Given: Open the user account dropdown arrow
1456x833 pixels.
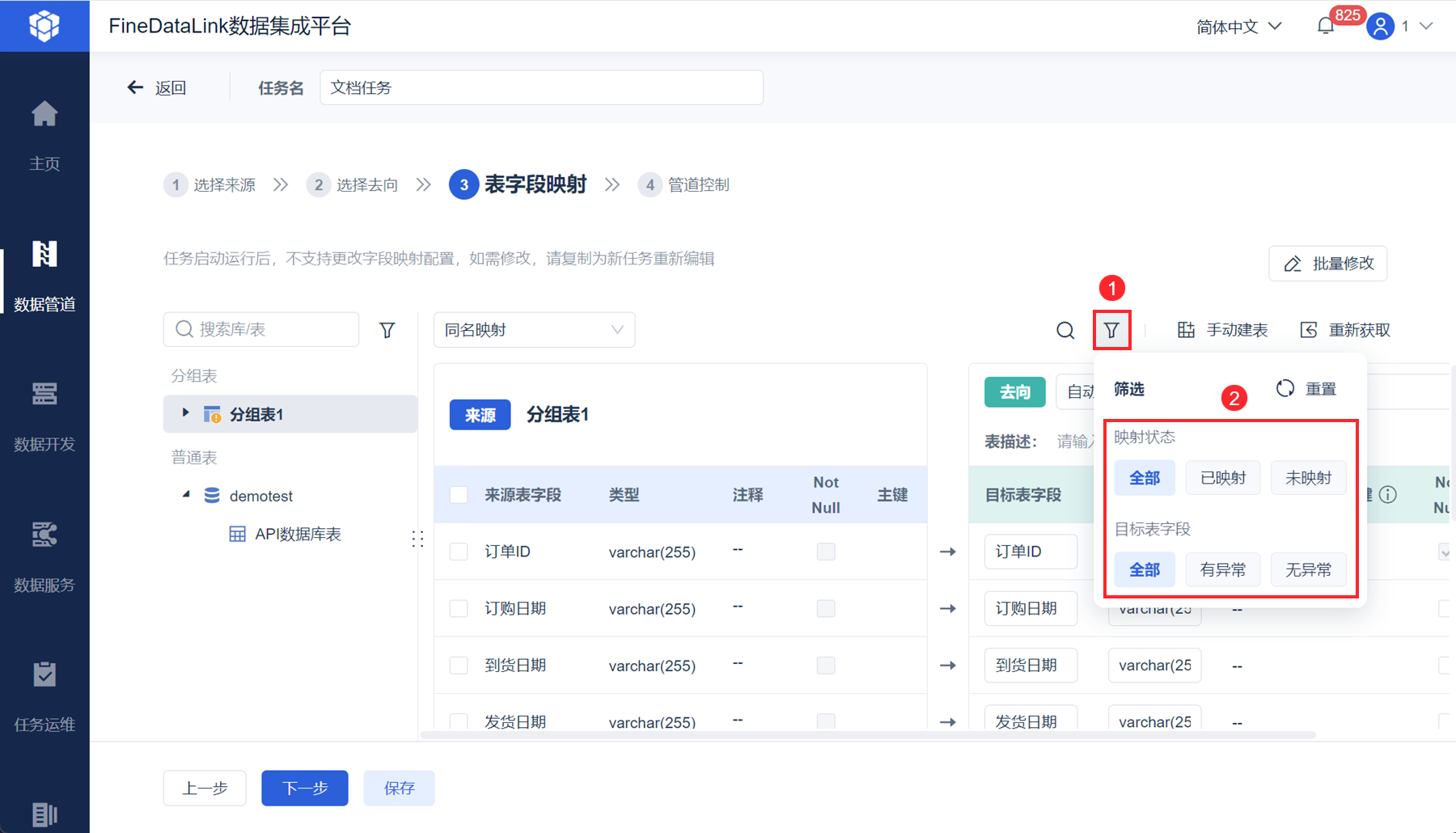Looking at the screenshot, I should pyautogui.click(x=1426, y=27).
